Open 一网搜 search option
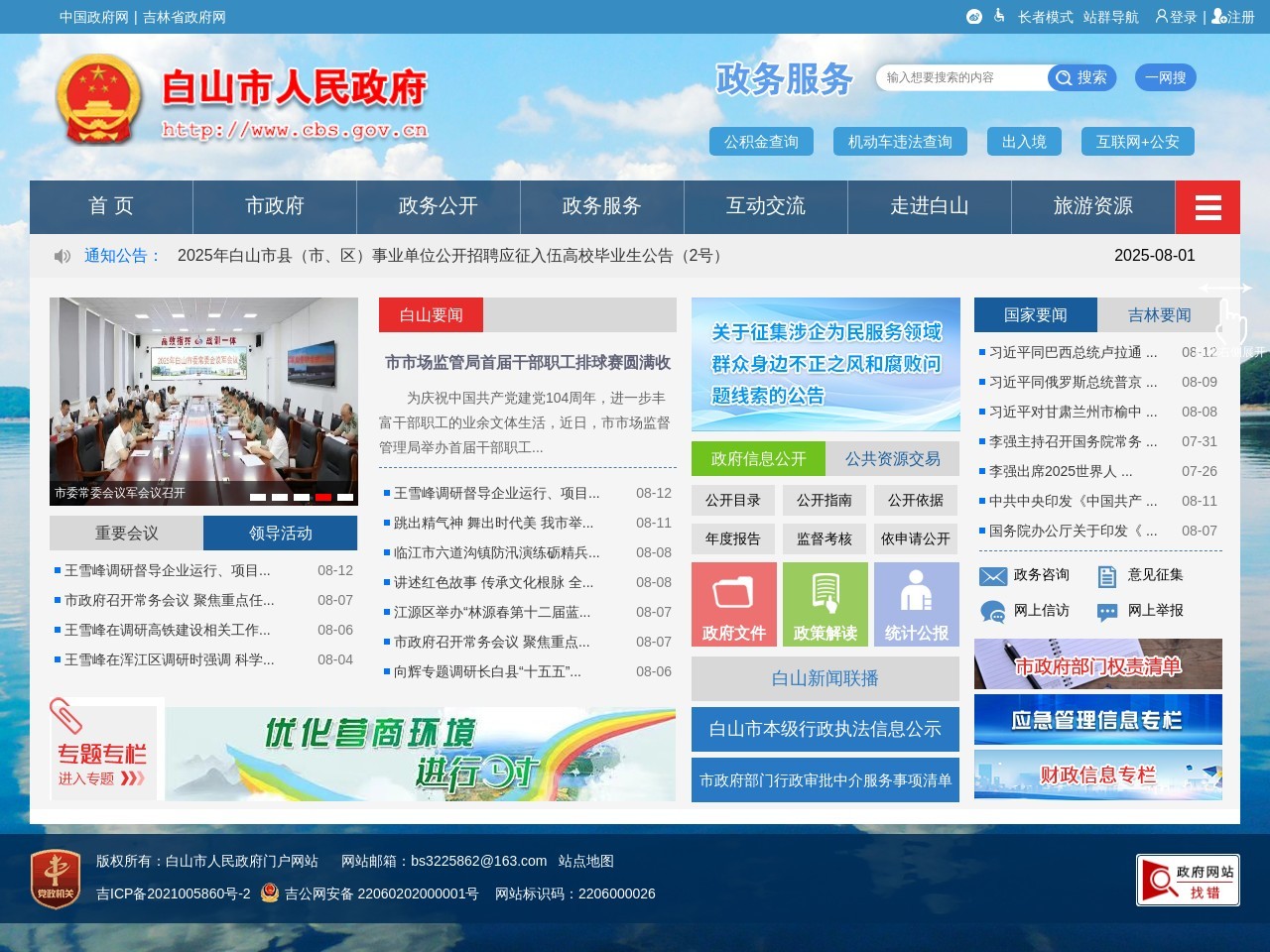 tap(1165, 77)
